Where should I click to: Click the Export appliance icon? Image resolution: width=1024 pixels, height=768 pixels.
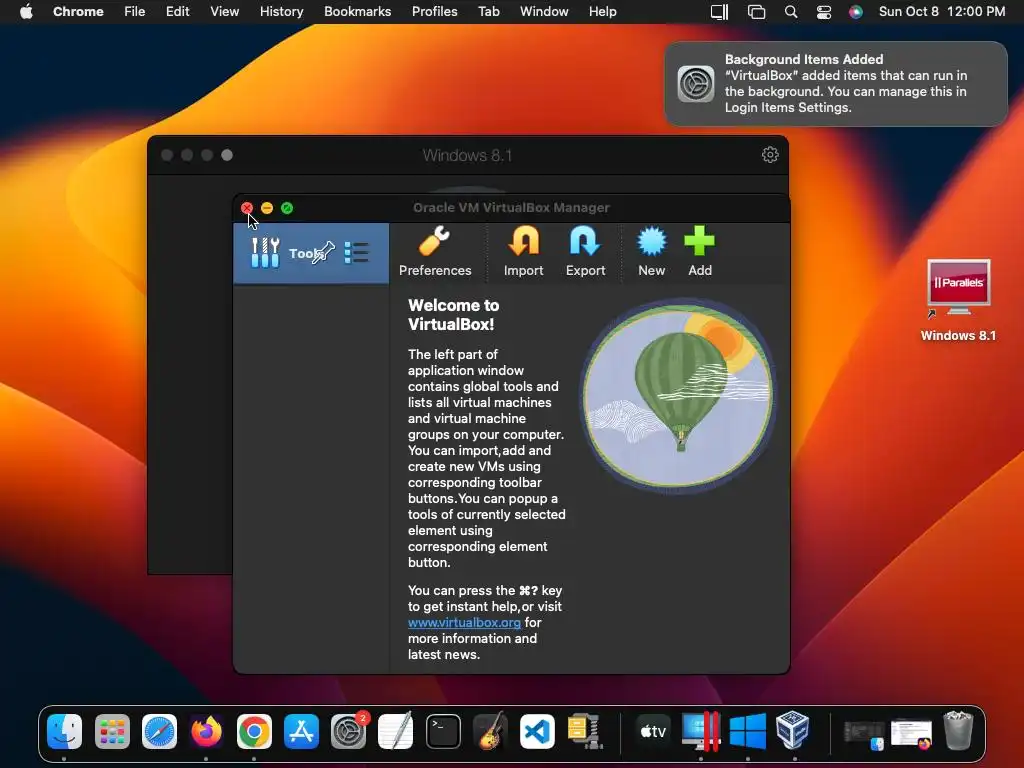pyautogui.click(x=585, y=252)
